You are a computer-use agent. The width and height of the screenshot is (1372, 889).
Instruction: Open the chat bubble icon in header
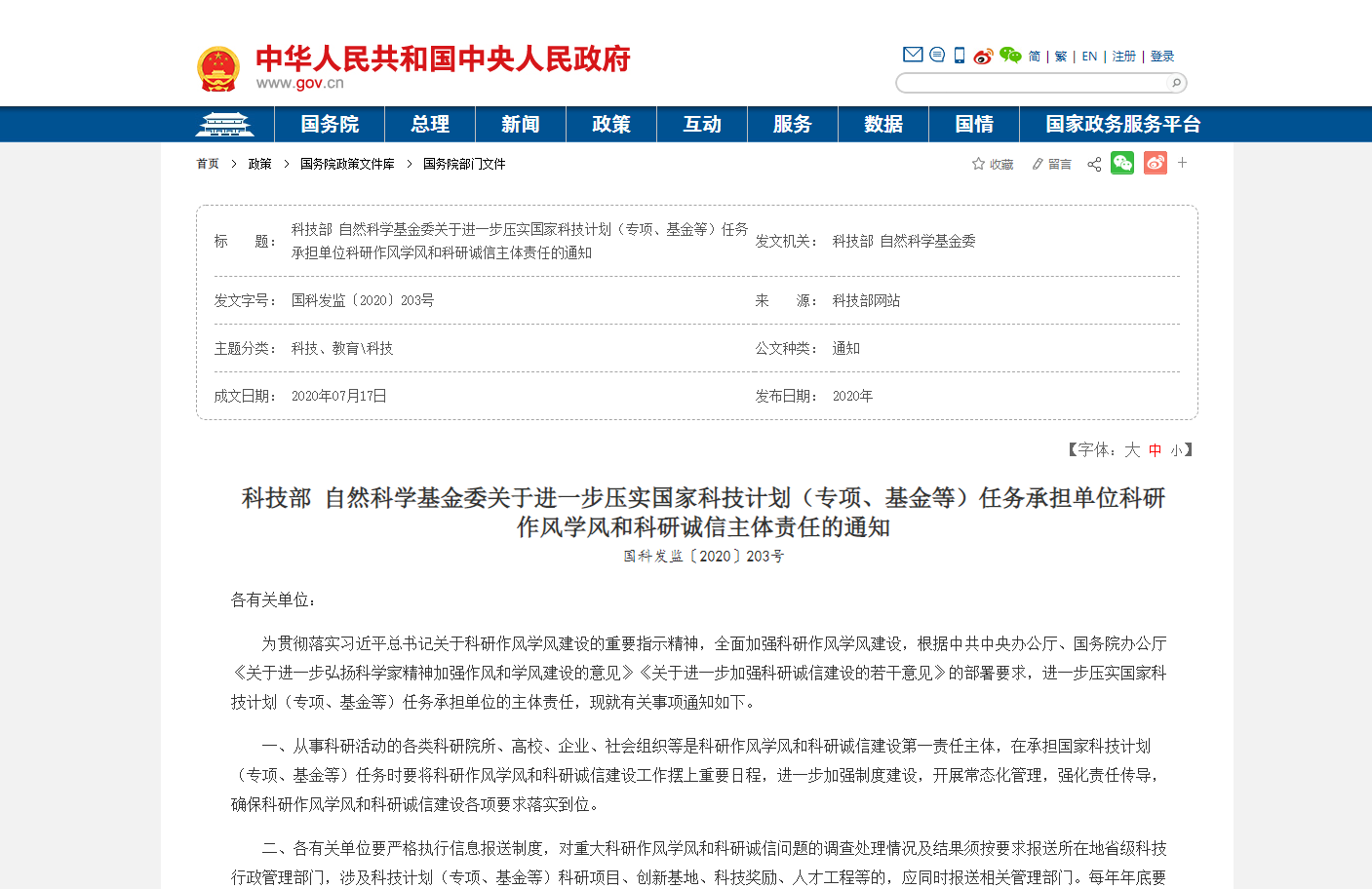point(937,55)
